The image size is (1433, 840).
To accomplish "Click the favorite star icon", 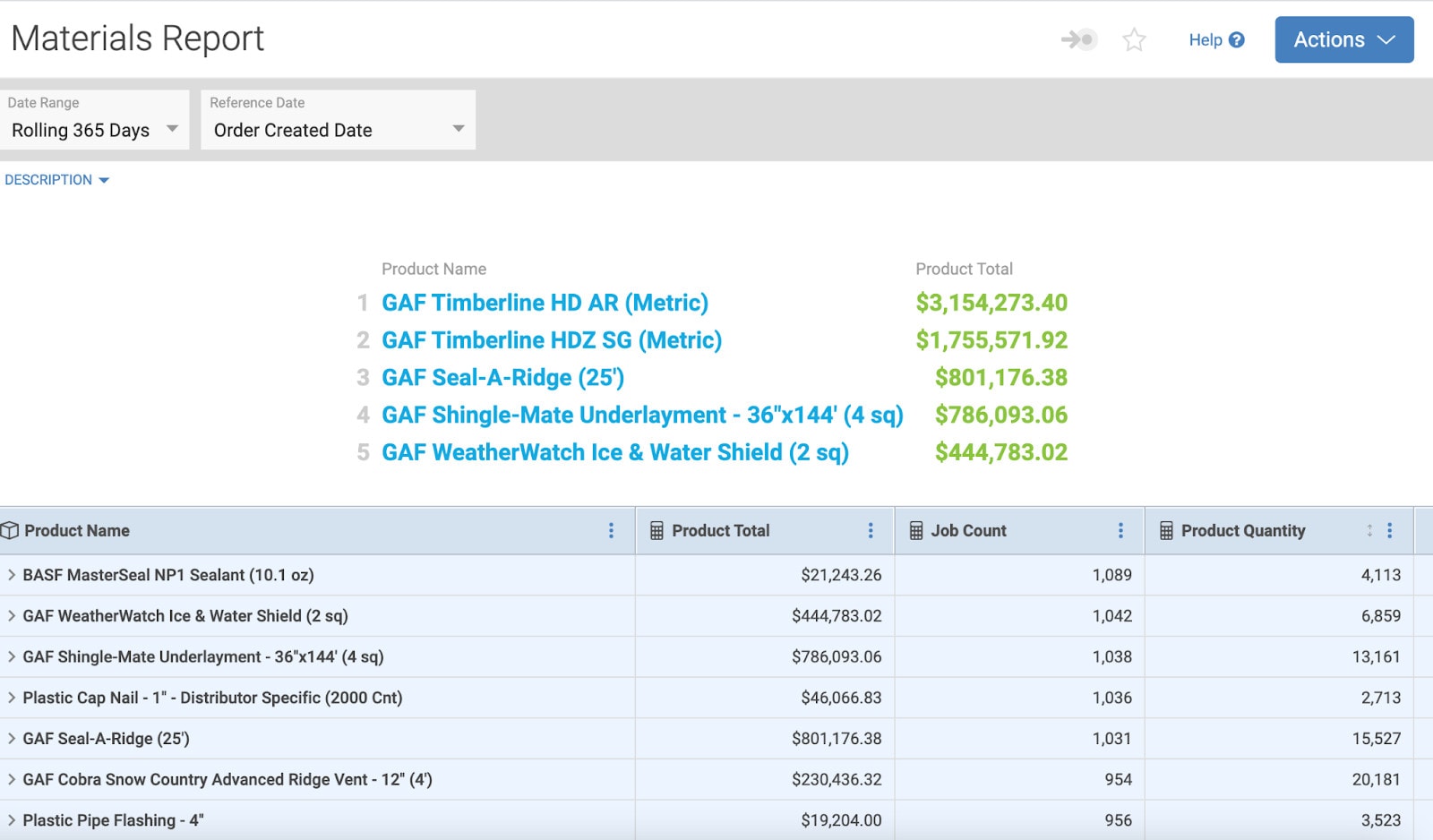I will 1134,39.
